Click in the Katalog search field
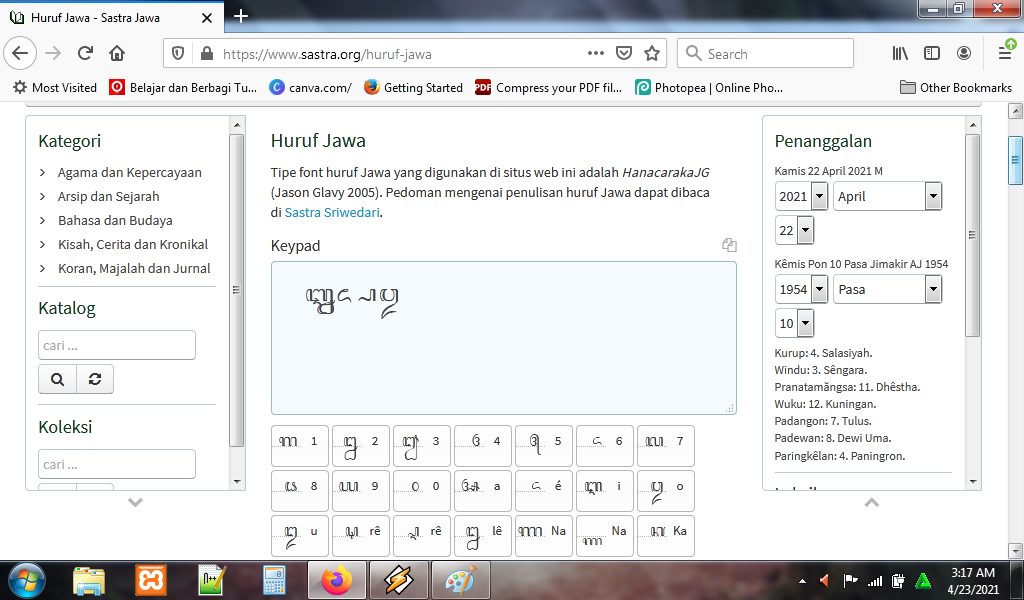Image resolution: width=1024 pixels, height=600 pixels. [x=117, y=345]
